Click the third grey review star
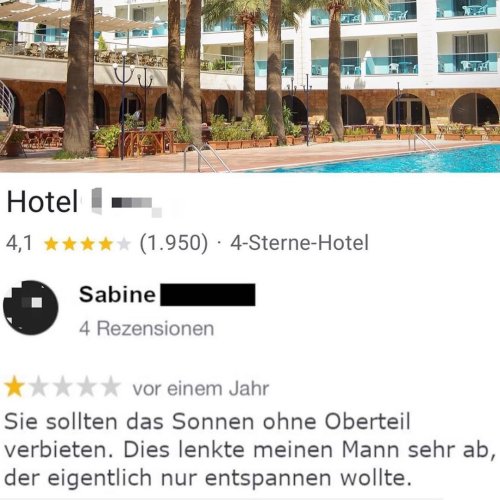The image size is (500, 500). pos(63,387)
